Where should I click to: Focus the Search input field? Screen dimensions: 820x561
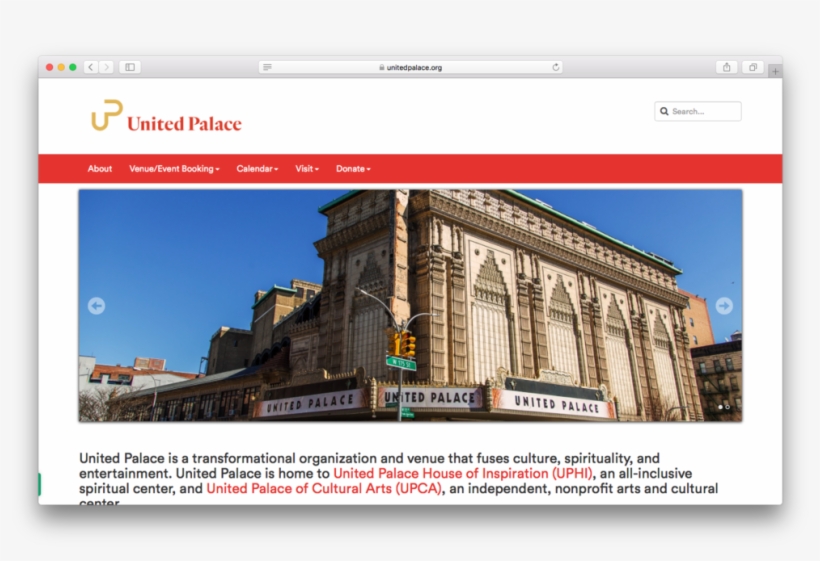pos(698,111)
